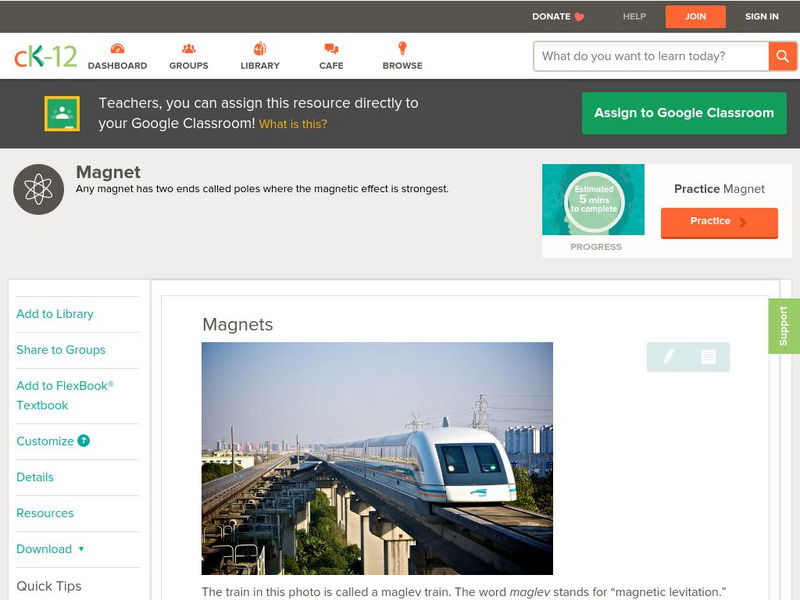Viewport: 800px width, 600px height.
Task: Start the orange Practice button
Action: 719,222
